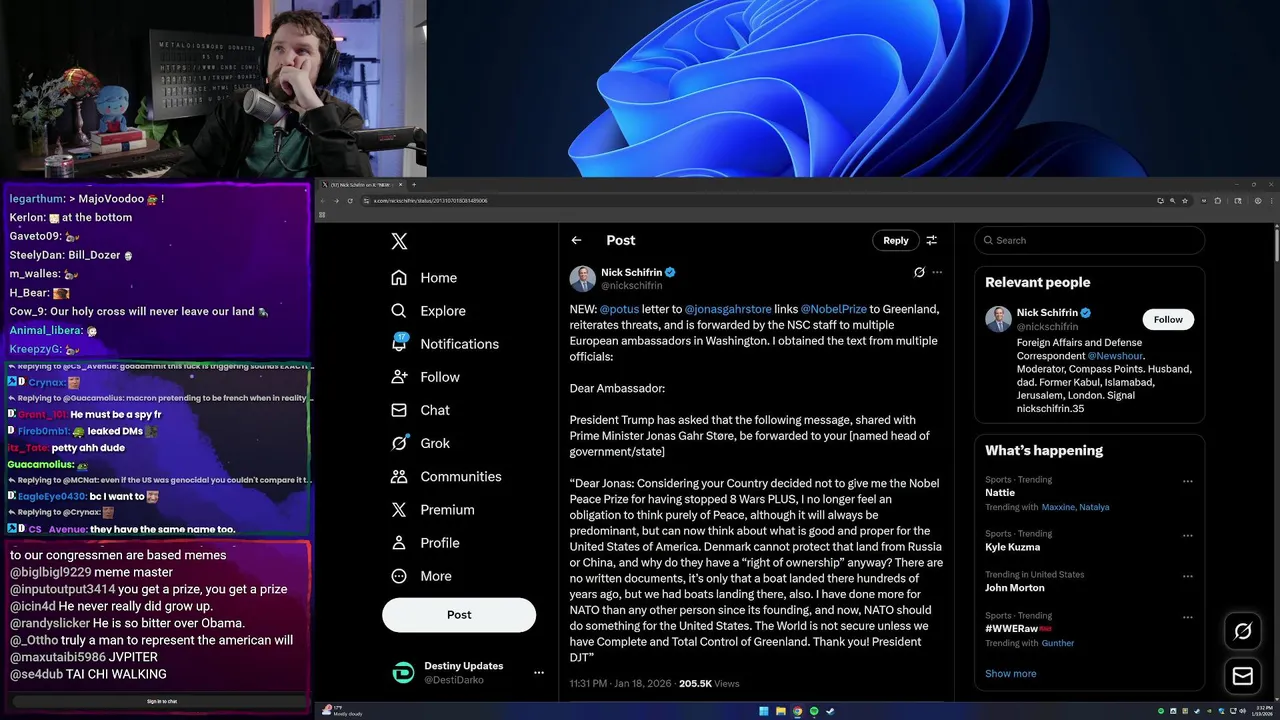Click the Grok slash-circle icon
This screenshot has width=1280, height=720.
point(399,443)
